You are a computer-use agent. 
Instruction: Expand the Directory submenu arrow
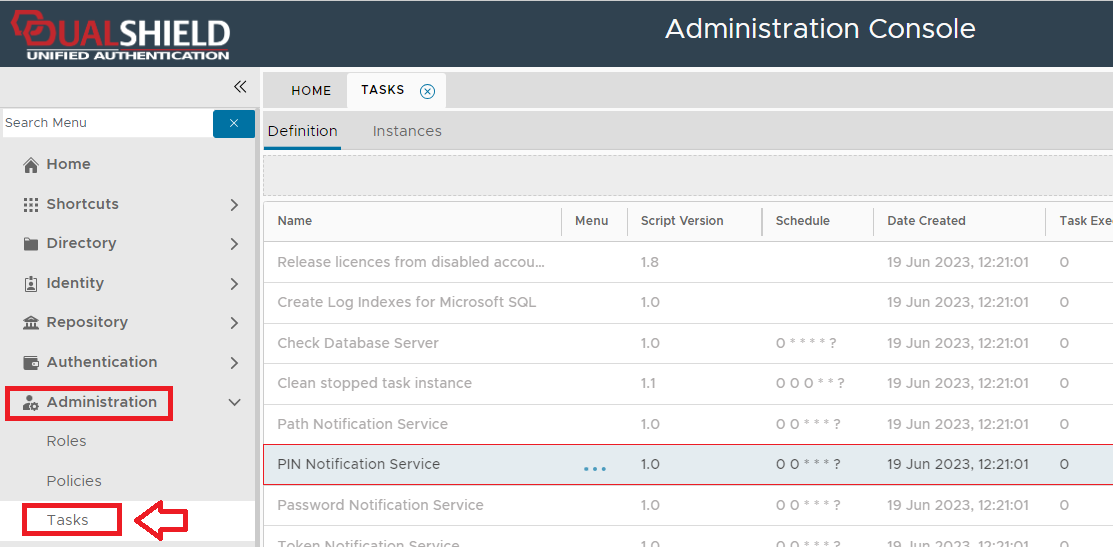(234, 244)
